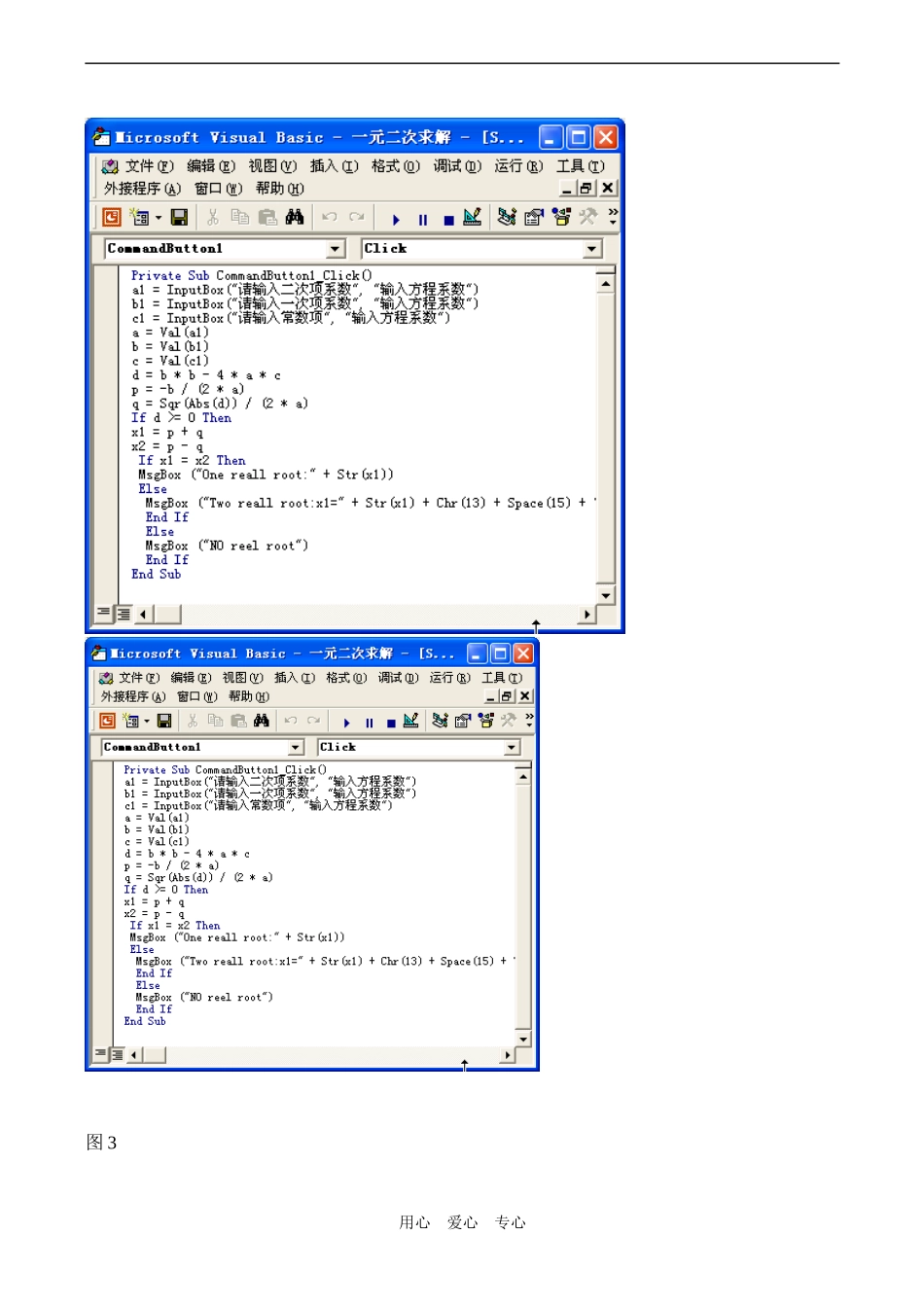The image size is (924, 1305).
Task: Click View PowerPoint icon in lower window toolbar
Action: [x=107, y=721]
